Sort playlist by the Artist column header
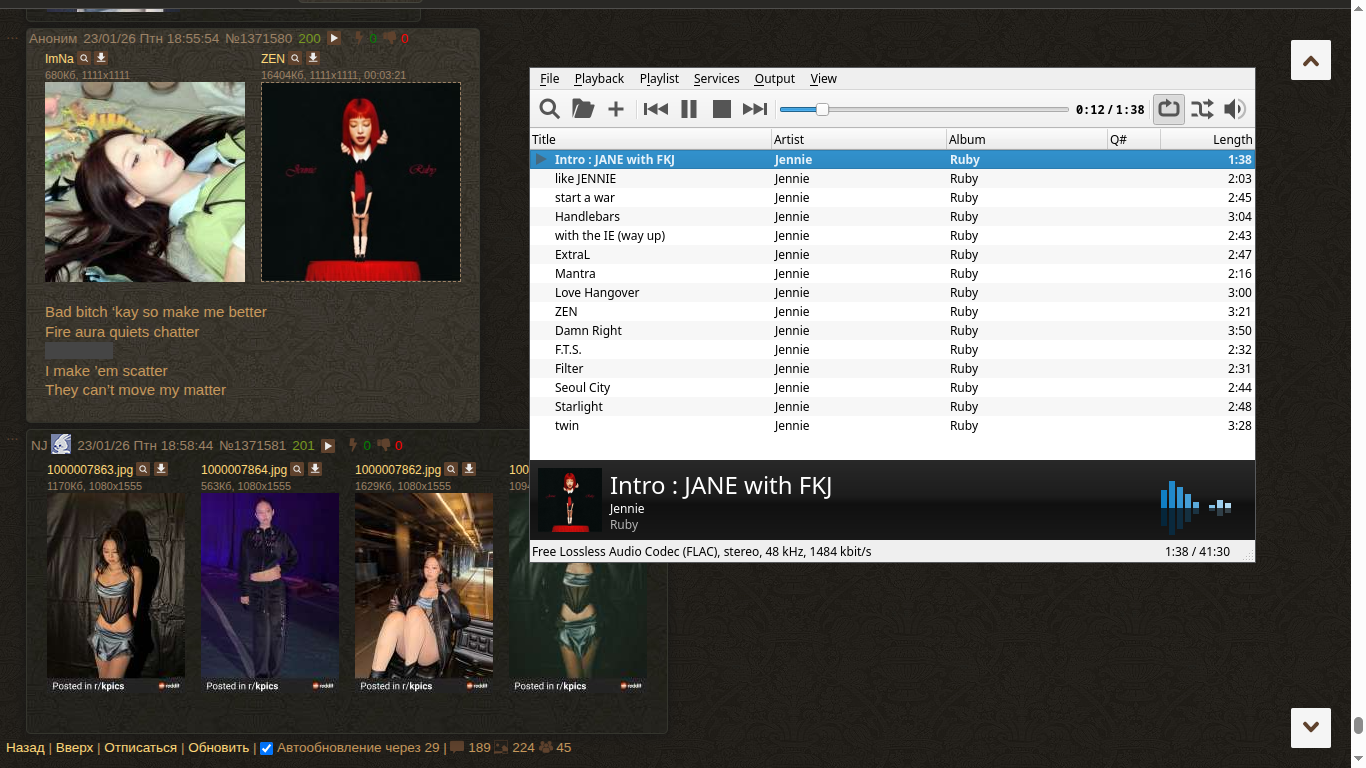The height and width of the screenshot is (768, 1366). (x=859, y=140)
